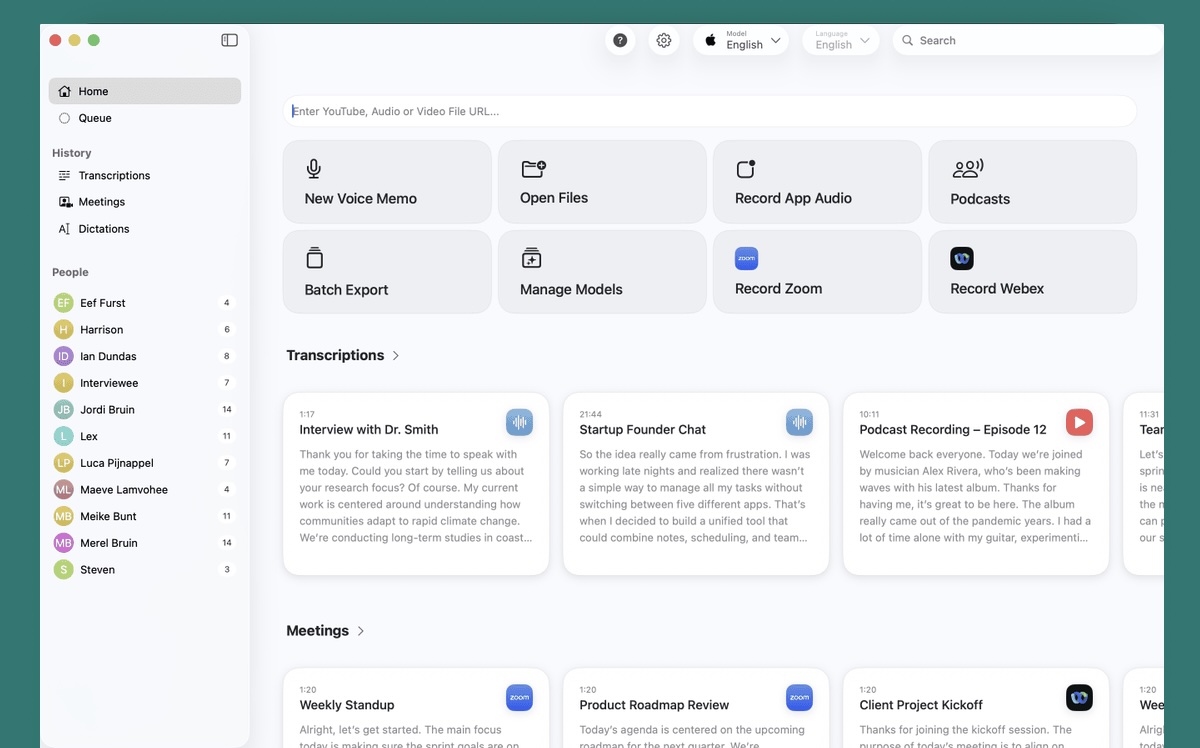Click the New Voice Memo microphone icon
This screenshot has width=1200, height=748.
point(314,169)
